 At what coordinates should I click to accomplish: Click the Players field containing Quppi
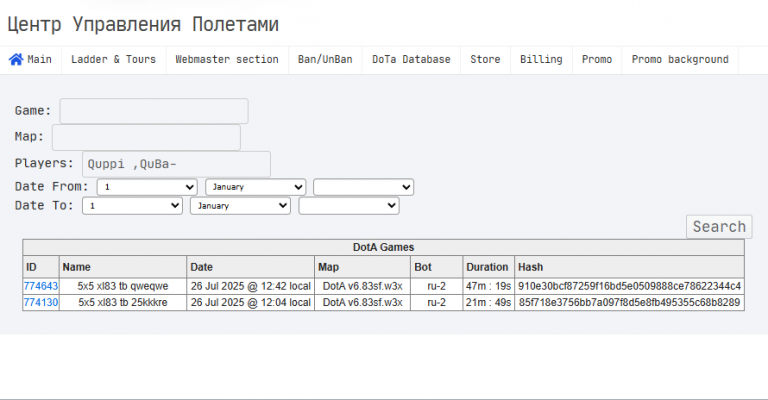[x=176, y=164]
